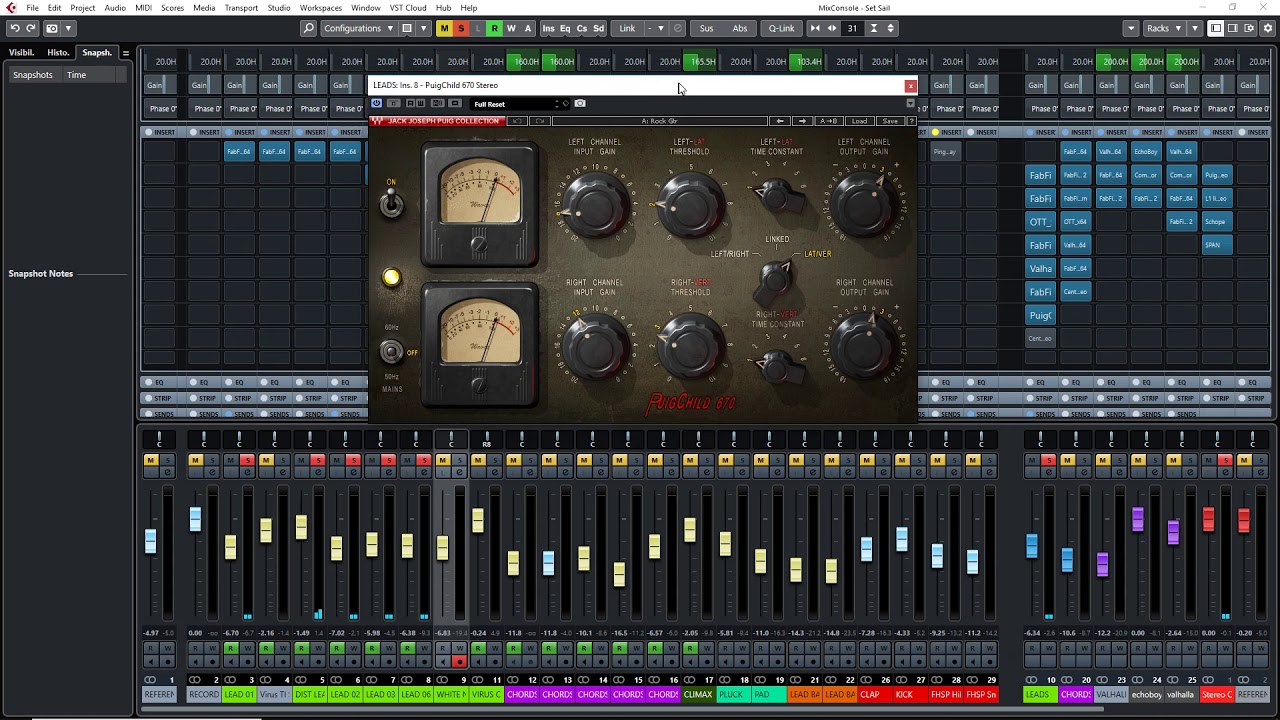Image resolution: width=1280 pixels, height=720 pixels.
Task: Unsolo the LEAD 01 channel
Action: (x=248, y=460)
